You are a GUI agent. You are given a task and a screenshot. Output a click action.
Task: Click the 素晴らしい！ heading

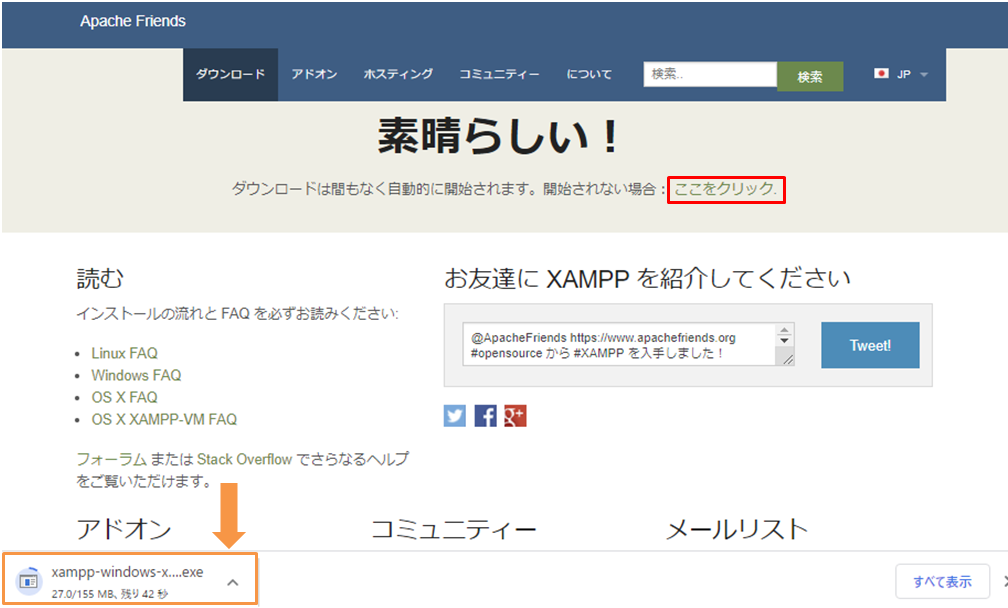[x=500, y=136]
